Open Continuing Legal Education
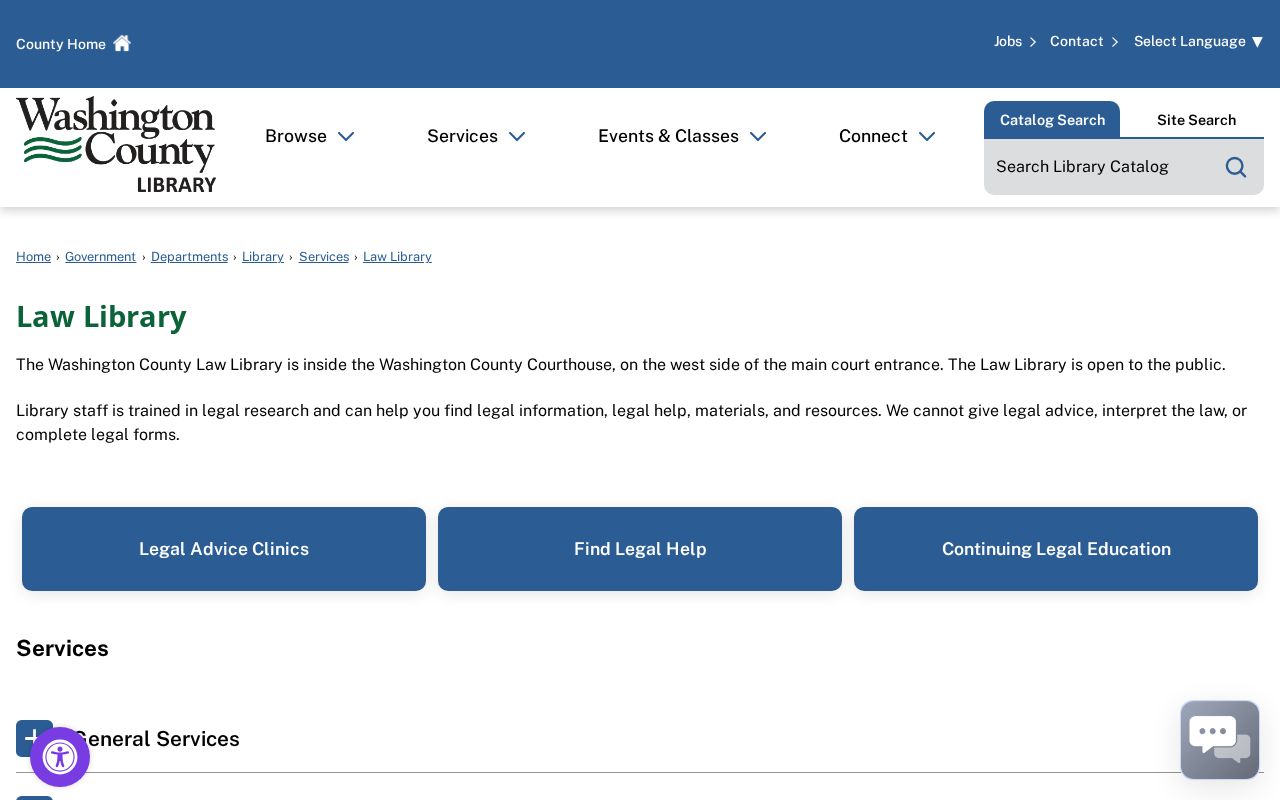The image size is (1280, 800). (1056, 549)
